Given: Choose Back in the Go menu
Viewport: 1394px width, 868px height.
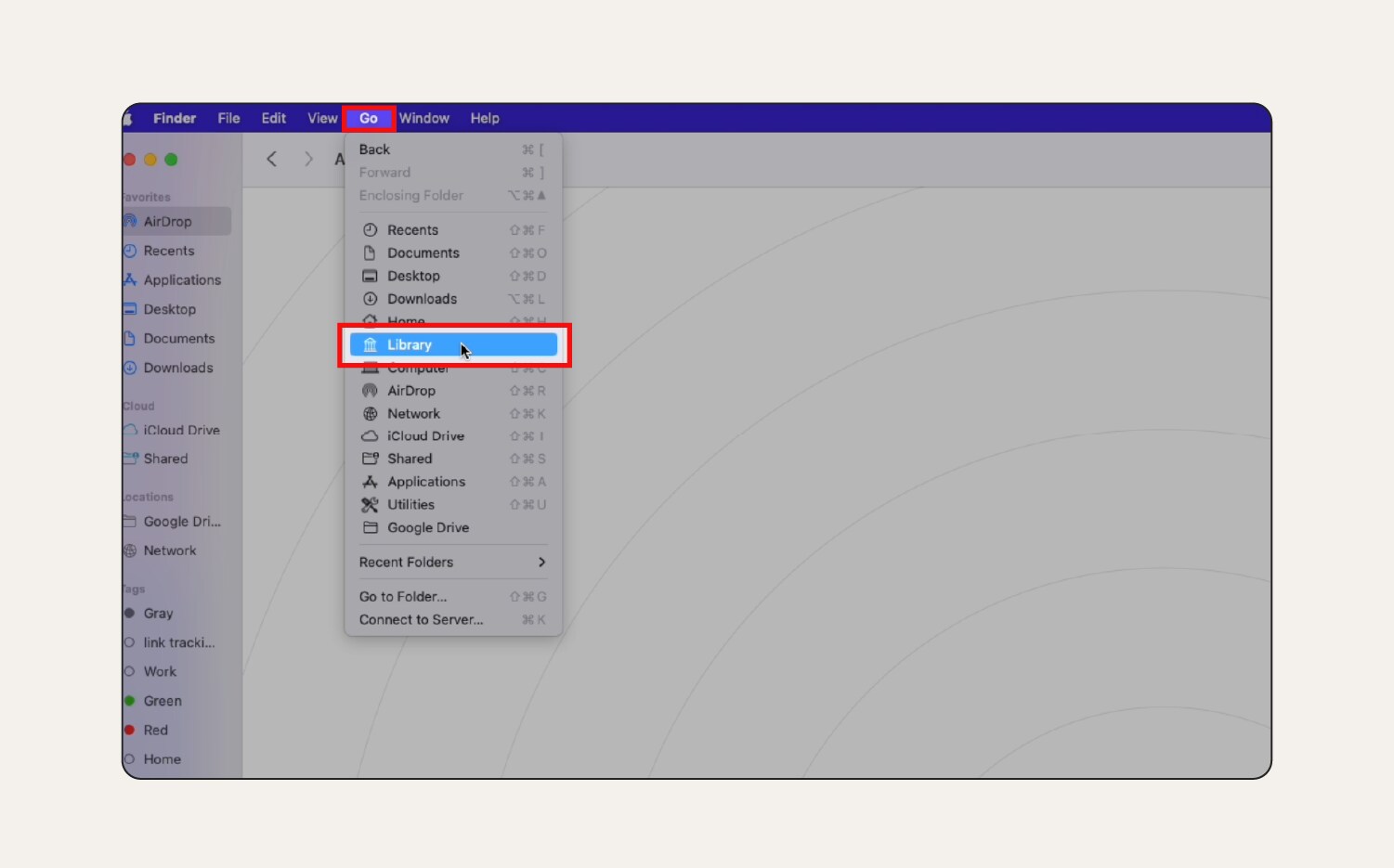Looking at the screenshot, I should point(453,149).
